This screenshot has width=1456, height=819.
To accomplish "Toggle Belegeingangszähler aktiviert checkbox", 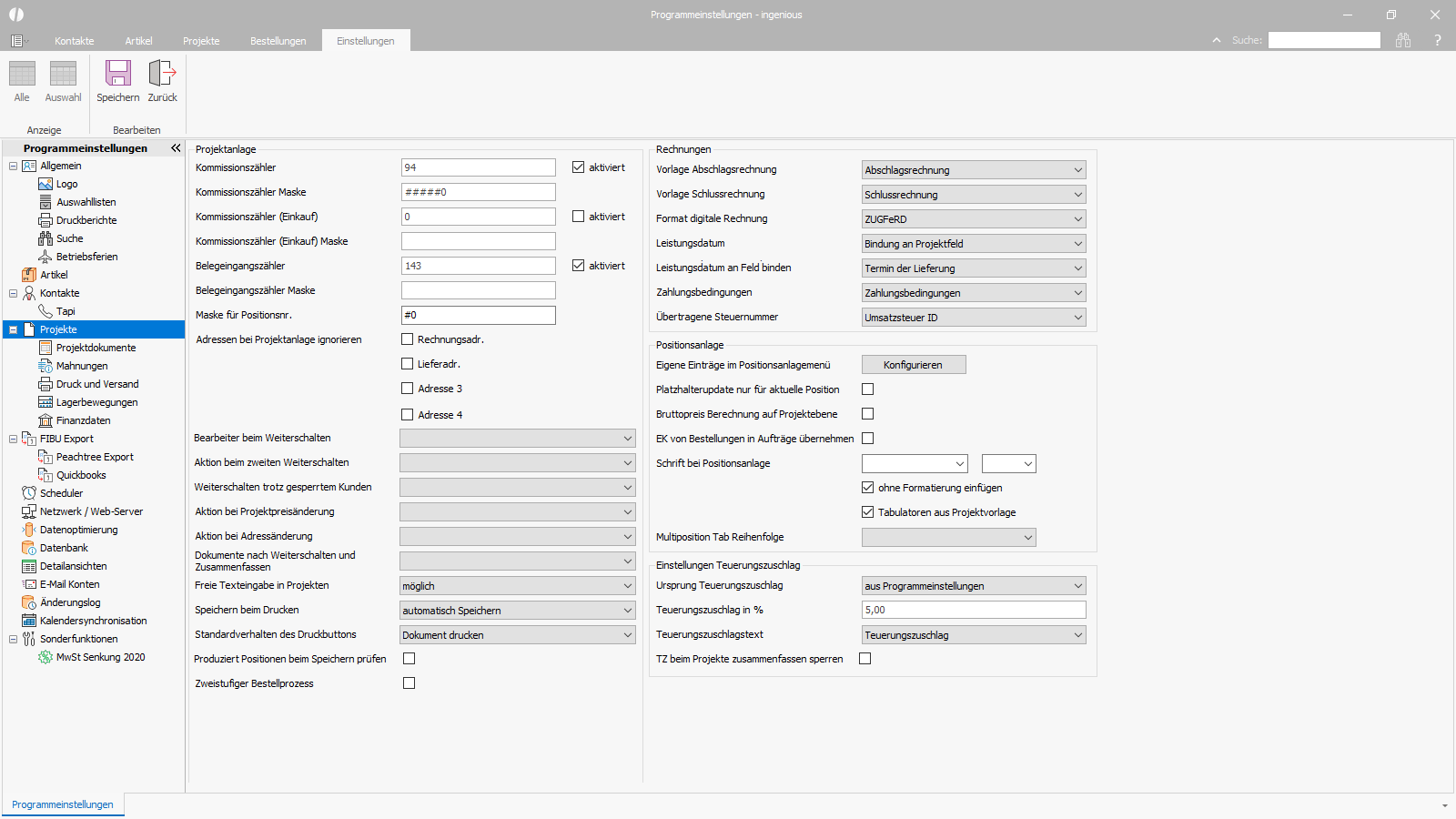I will (x=578, y=266).
